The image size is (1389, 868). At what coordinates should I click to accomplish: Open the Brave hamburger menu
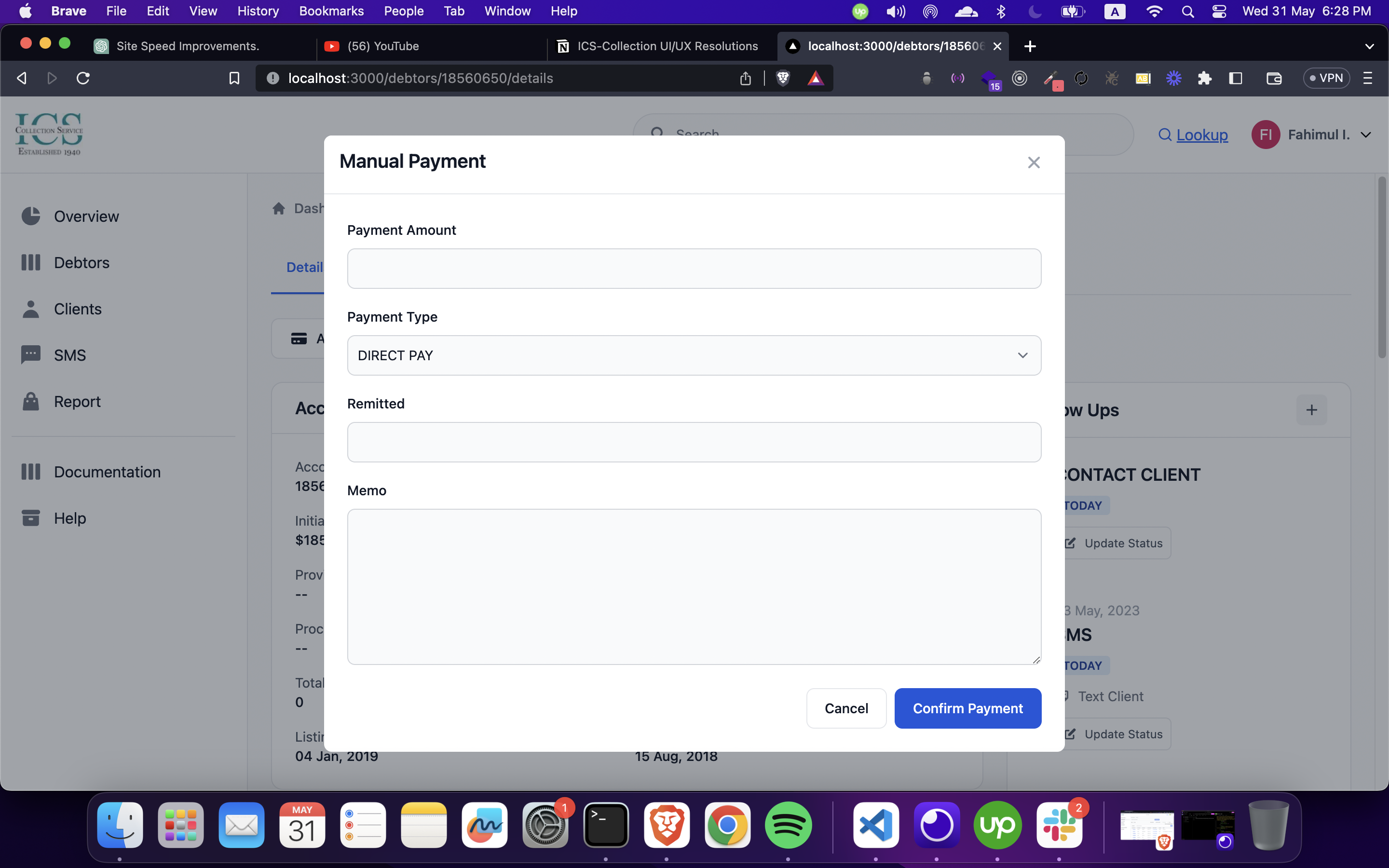pyautogui.click(x=1367, y=78)
